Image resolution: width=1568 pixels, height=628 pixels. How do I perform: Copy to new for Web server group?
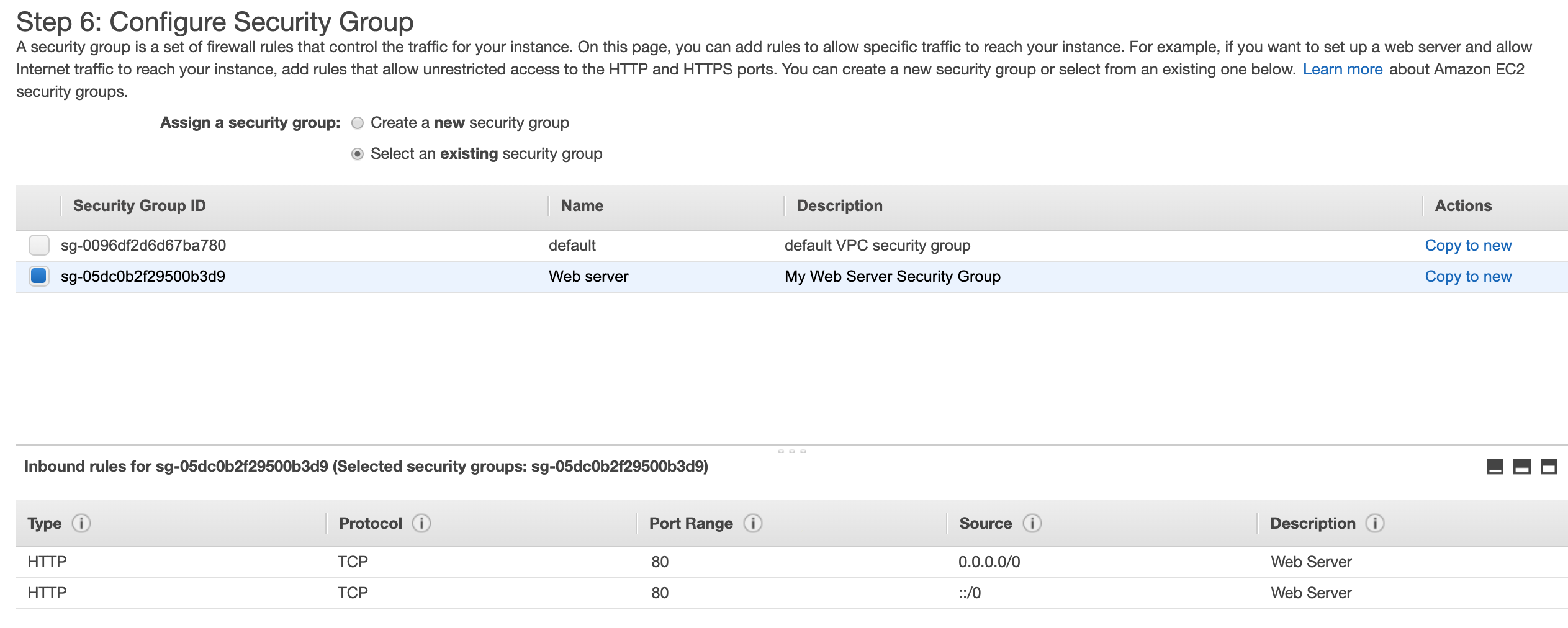coord(1468,276)
